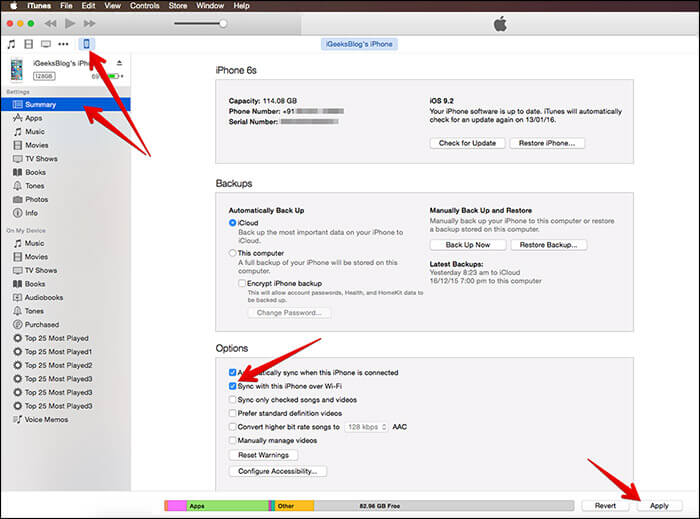
Task: Open Tones under On My Device
Action: 66,311
